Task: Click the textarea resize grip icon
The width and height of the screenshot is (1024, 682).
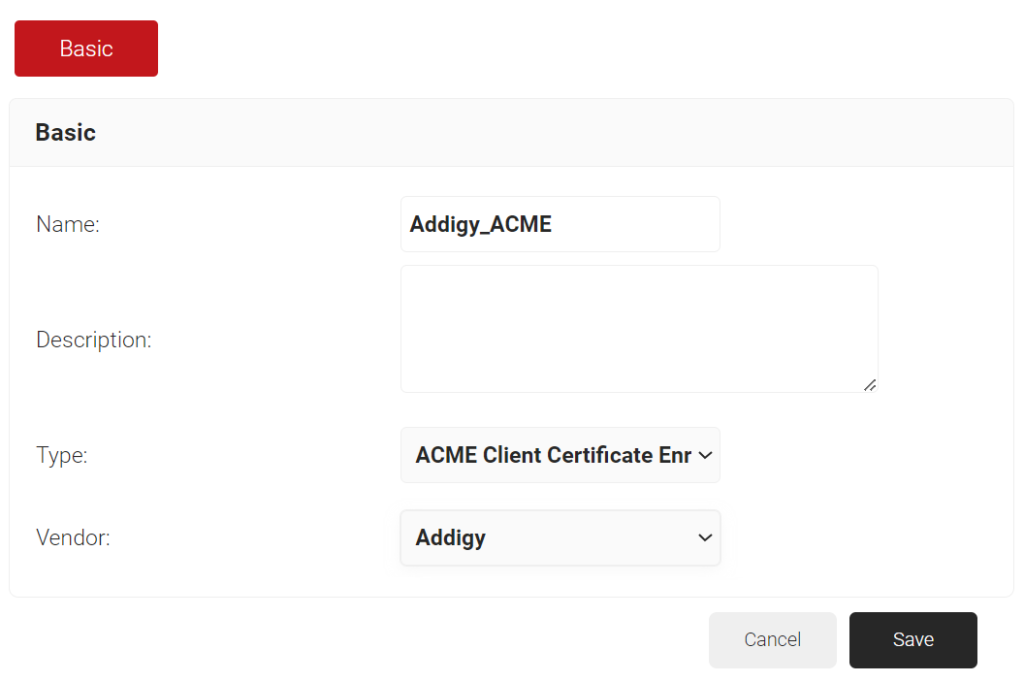Action: click(871, 385)
